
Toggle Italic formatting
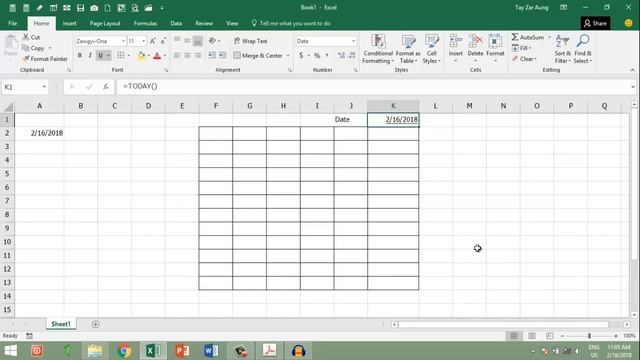point(90,55)
